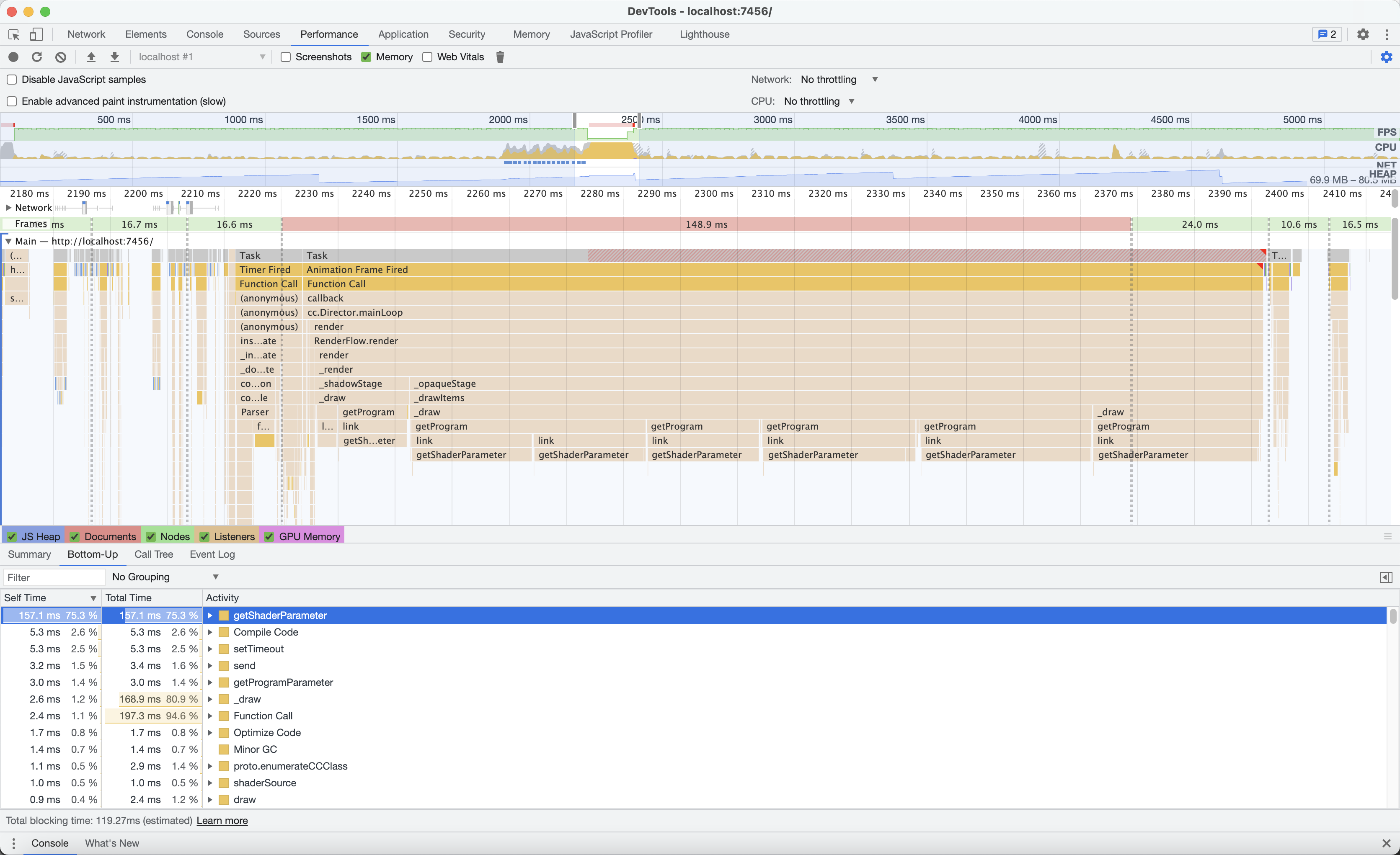Click the load profile upload icon

pos(91,57)
